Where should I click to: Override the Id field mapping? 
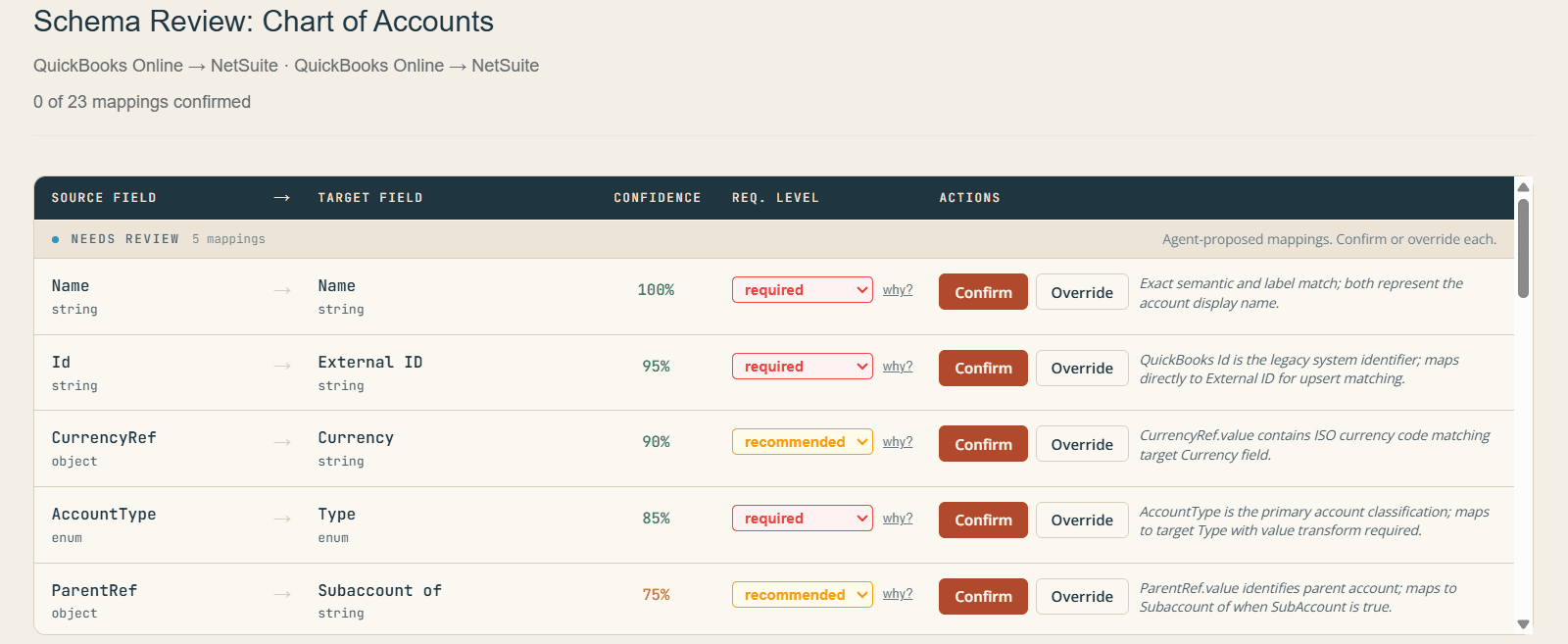(x=1082, y=368)
